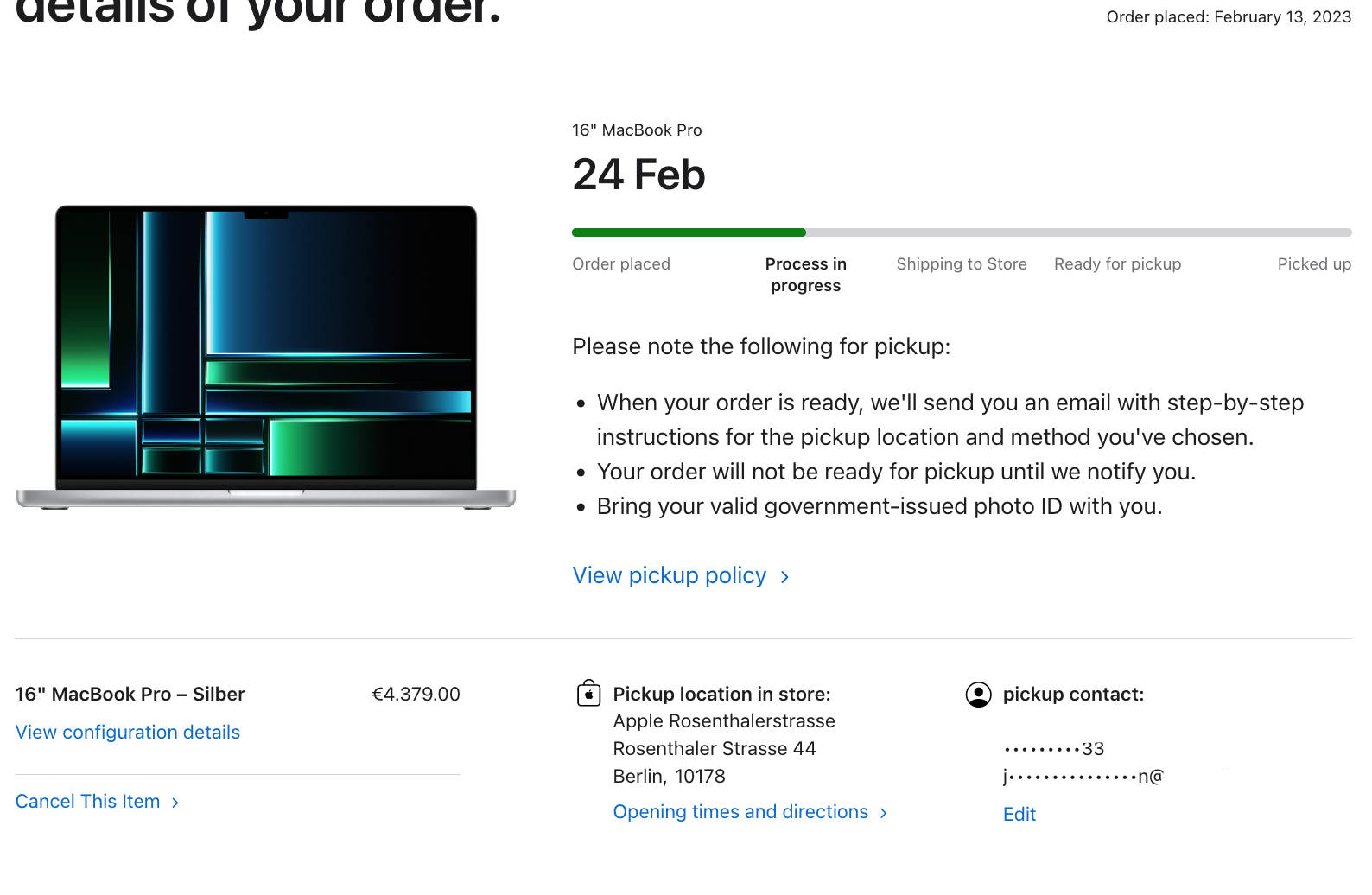Click the chevron beside View pickup policy
This screenshot has width=1372, height=895.
784,577
